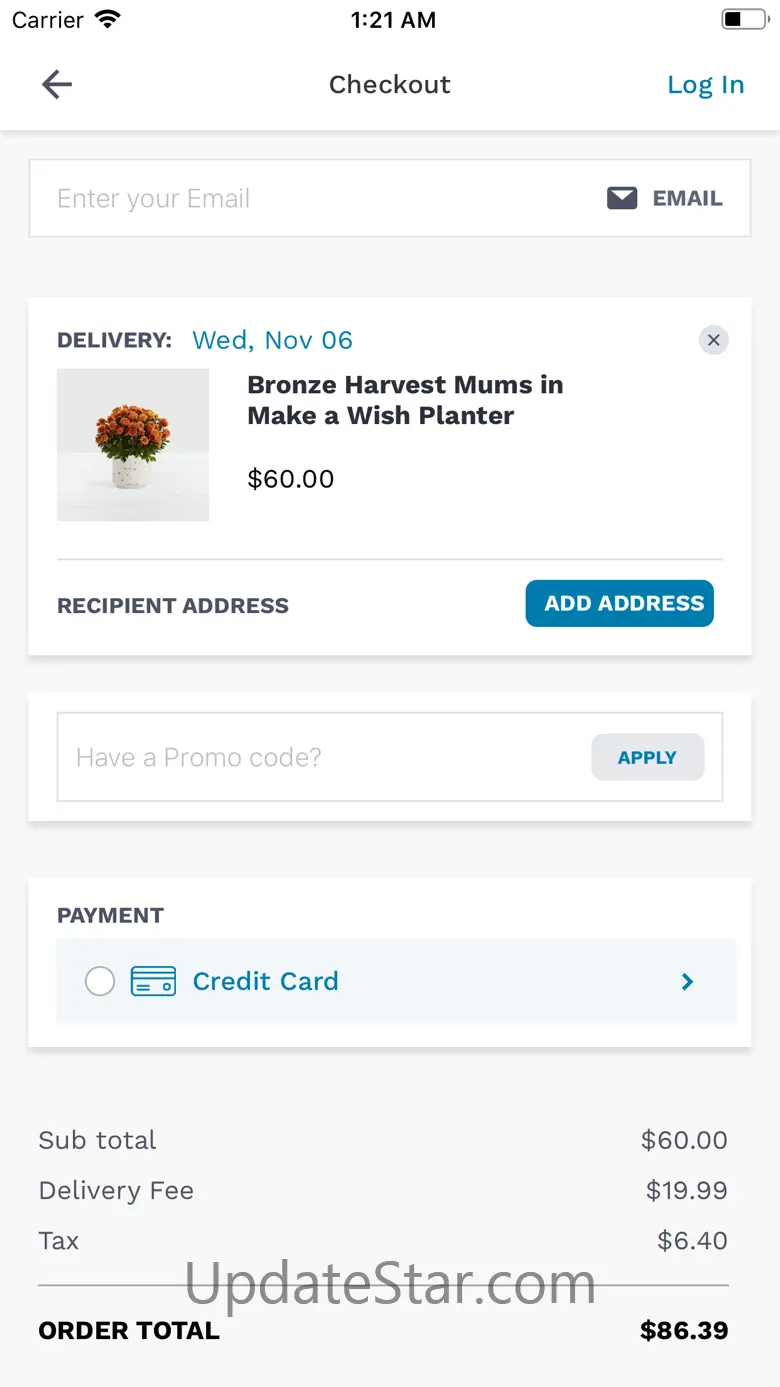Screen dimensions: 780x1387
Task: Tap the Wi-Fi status icon
Action: [x=107, y=20]
